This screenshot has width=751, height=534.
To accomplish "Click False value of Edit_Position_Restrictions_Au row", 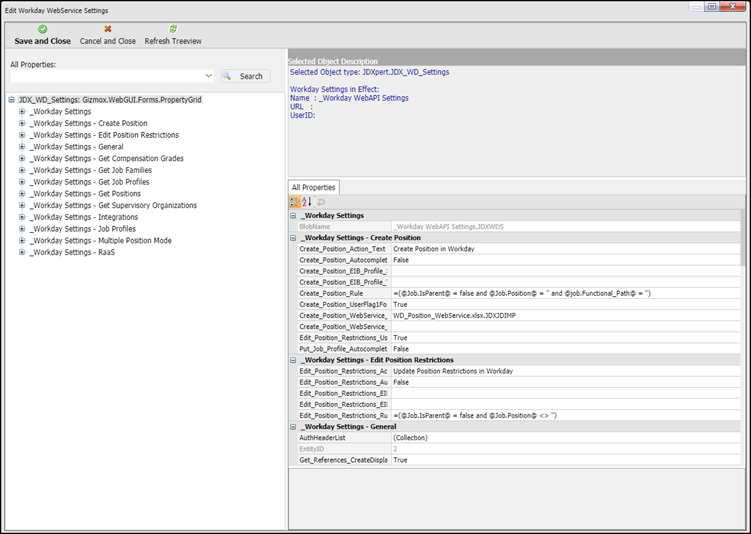I will [566, 382].
